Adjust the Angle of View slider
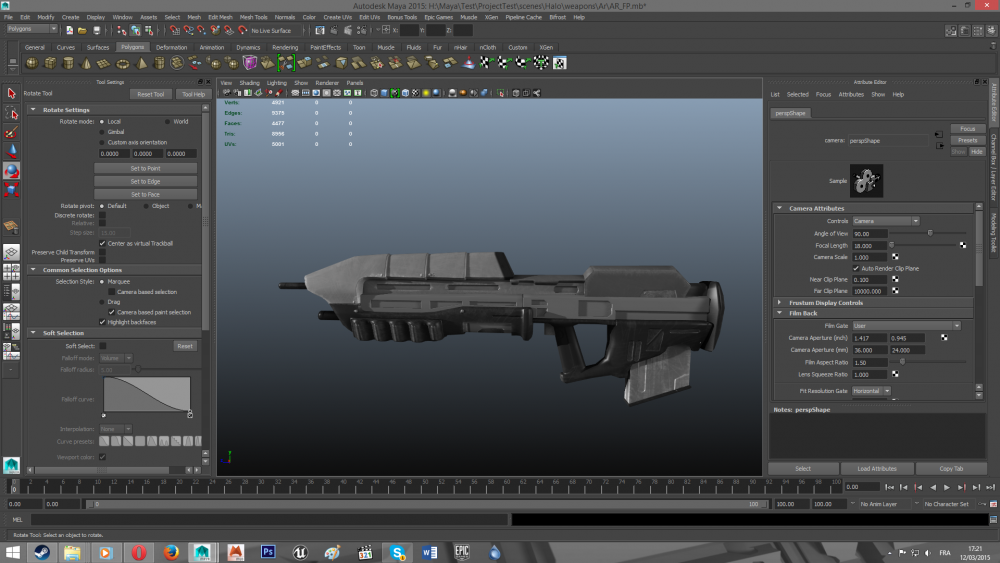 coord(930,233)
